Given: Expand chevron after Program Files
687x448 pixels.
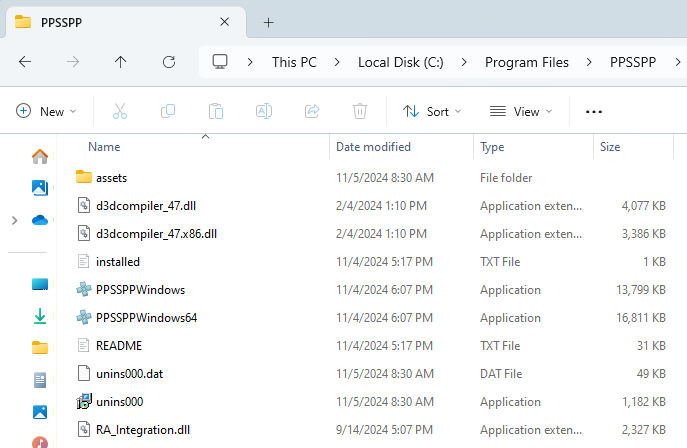Looking at the screenshot, I should tap(589, 62).
